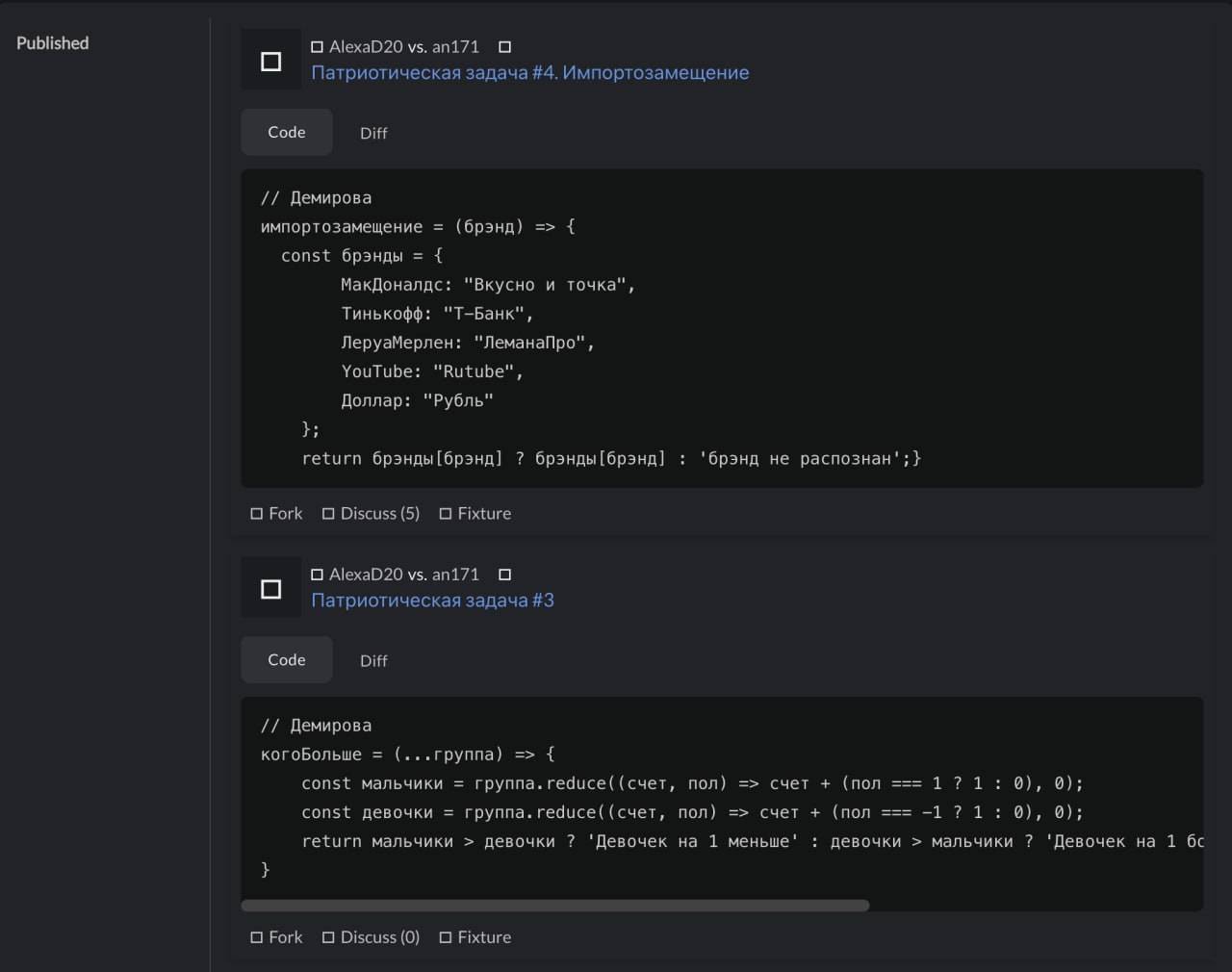
Task: Click the avatar icon of the first solution
Action: [x=270, y=59]
